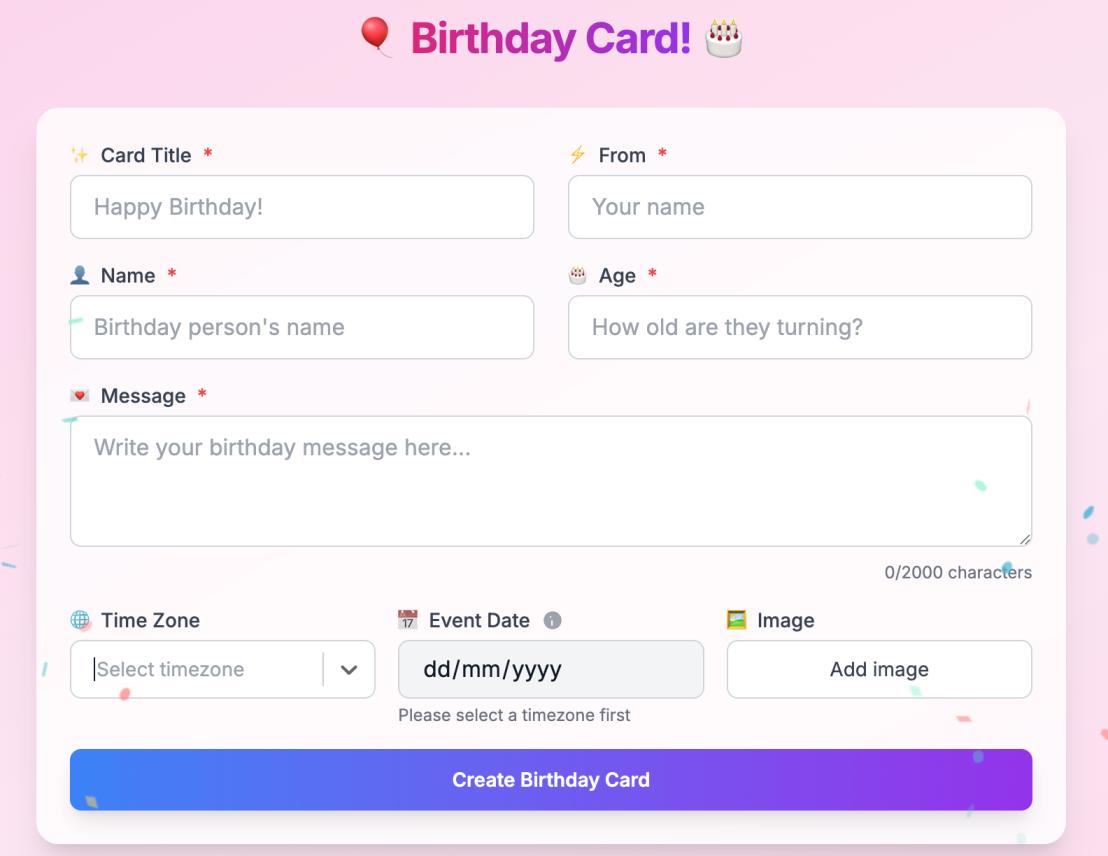Click the lightning bolt icon next to From

580,155
